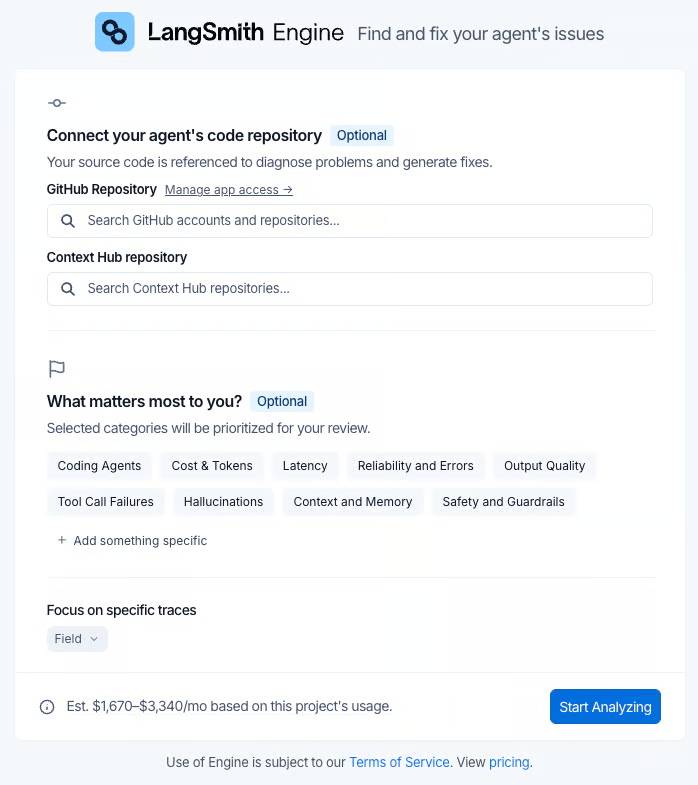The width and height of the screenshot is (698, 785).
Task: Click the commit node icon above Connect repository
Action: (x=57, y=103)
